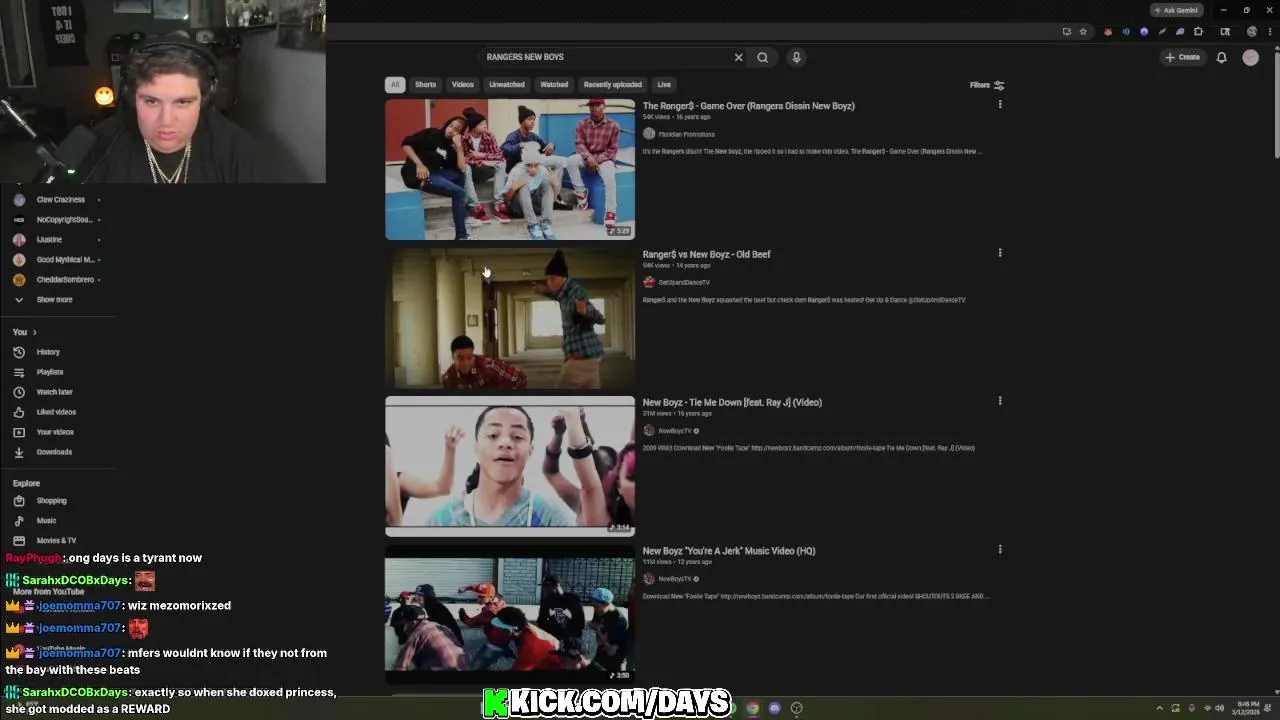
Task: Clear the search box with the X icon
Action: 739,57
